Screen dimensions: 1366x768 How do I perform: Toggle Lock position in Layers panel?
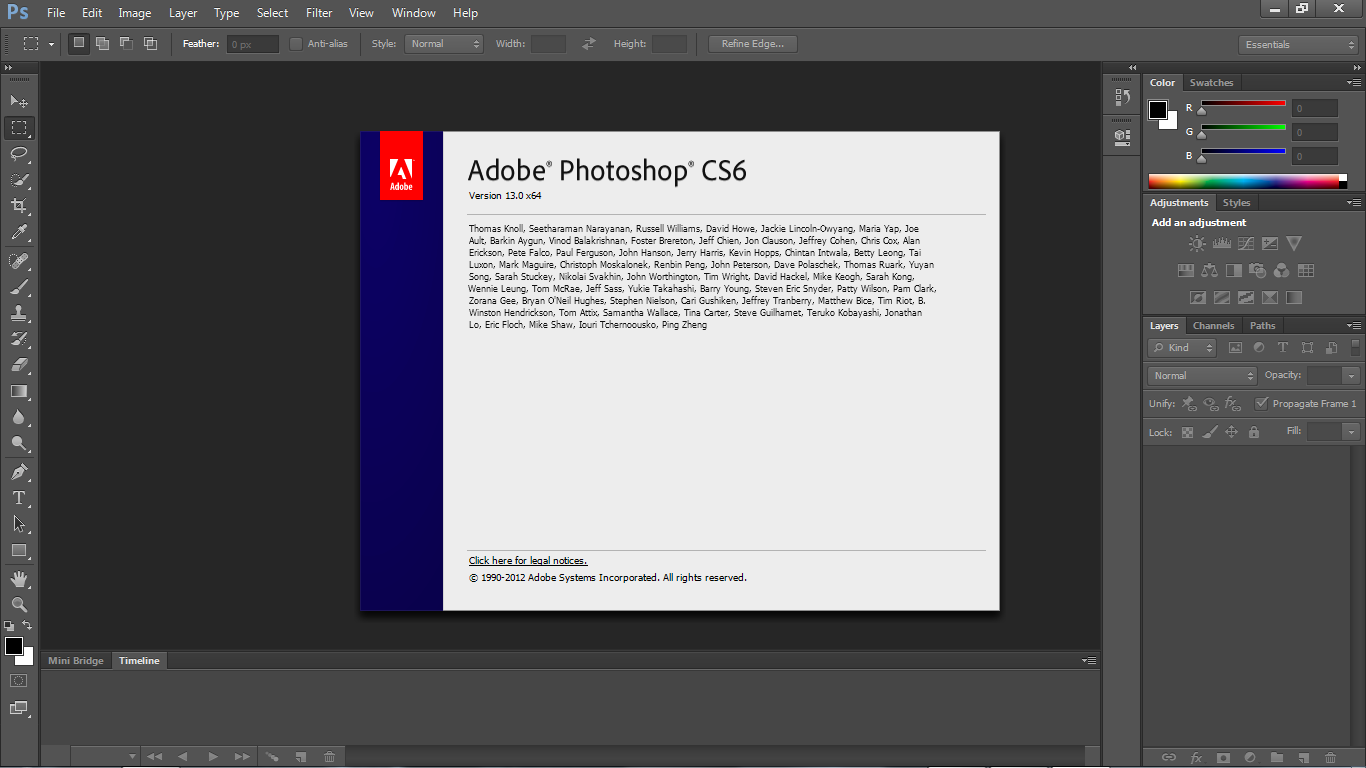[1231, 433]
